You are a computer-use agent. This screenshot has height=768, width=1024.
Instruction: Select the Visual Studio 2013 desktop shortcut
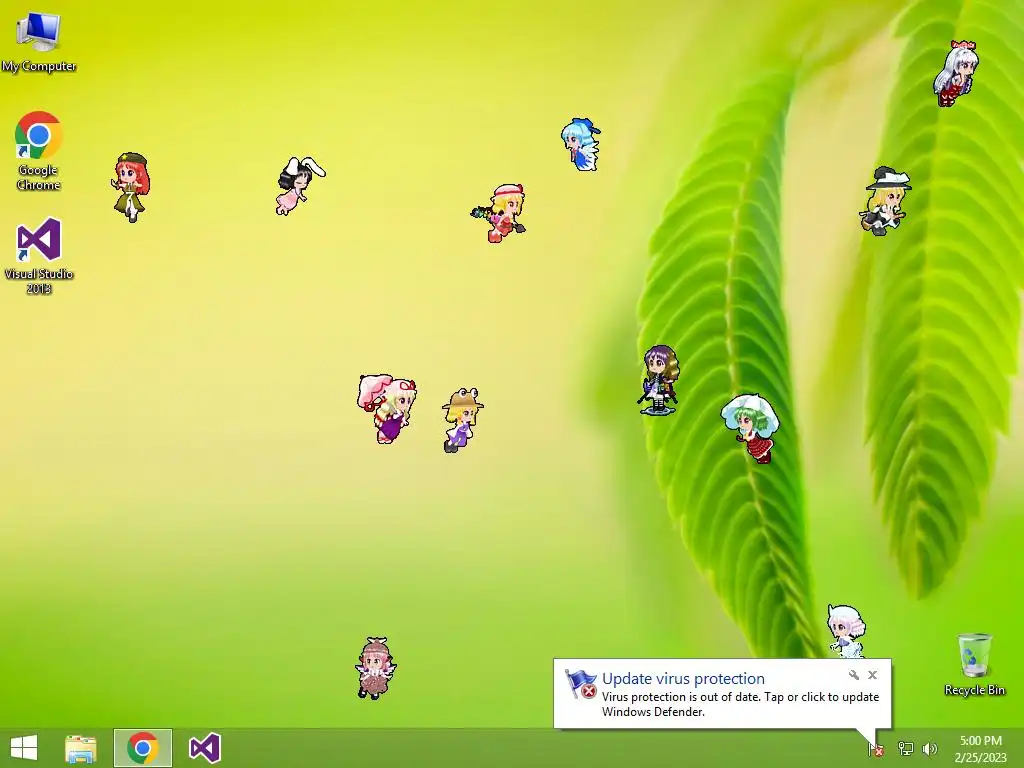(39, 256)
